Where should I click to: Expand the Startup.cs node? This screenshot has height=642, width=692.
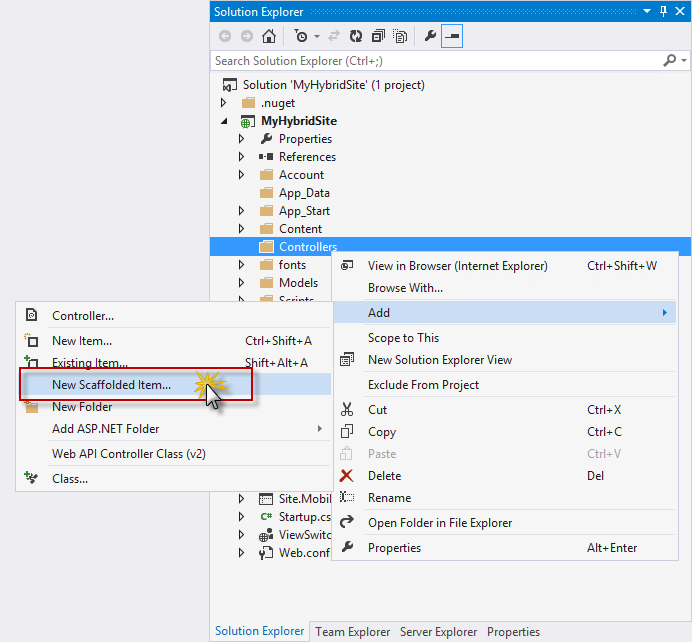[x=241, y=516]
